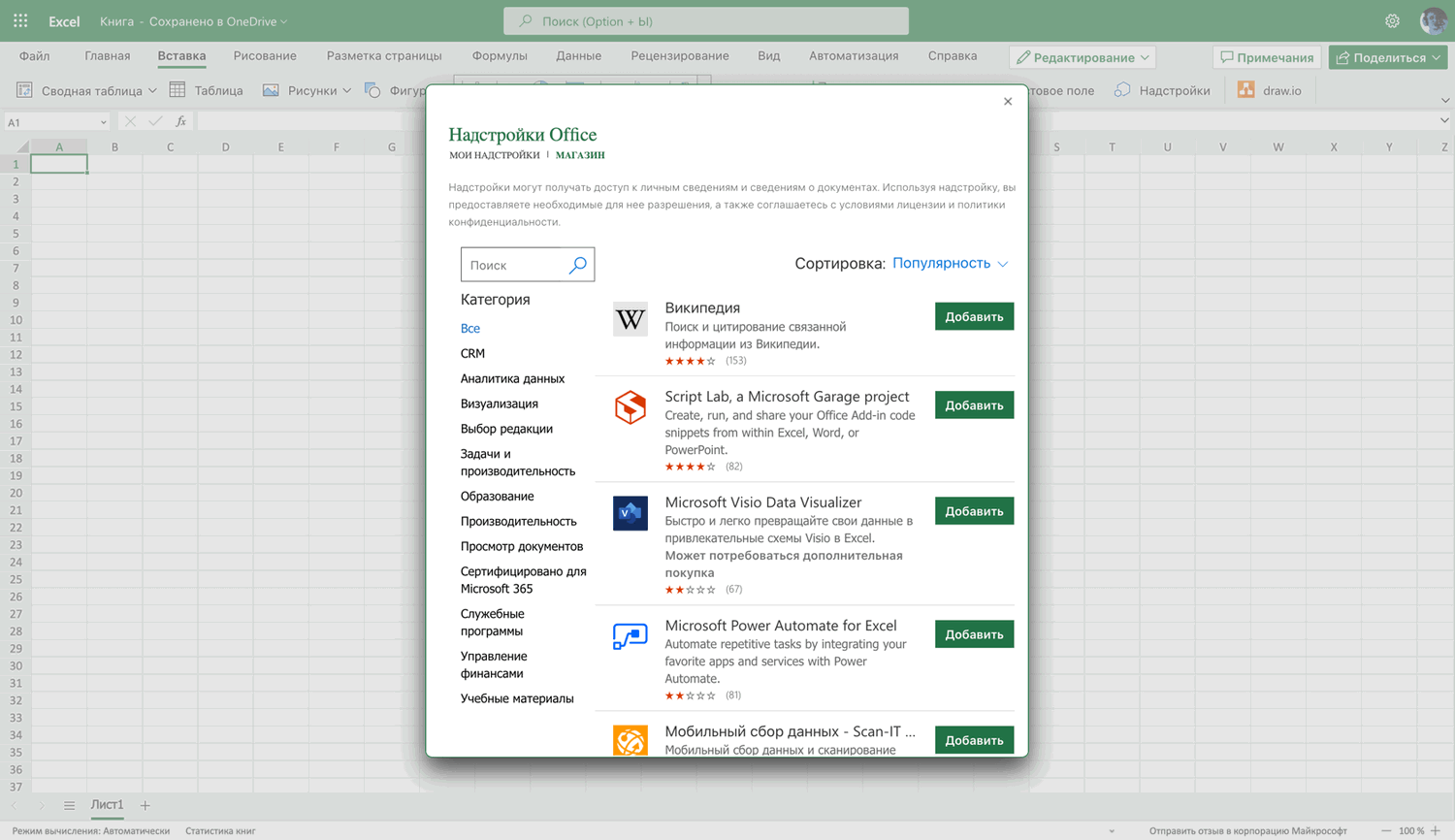Select the Лист1 sheet tab
This screenshot has width=1455, height=840.
pyautogui.click(x=107, y=805)
